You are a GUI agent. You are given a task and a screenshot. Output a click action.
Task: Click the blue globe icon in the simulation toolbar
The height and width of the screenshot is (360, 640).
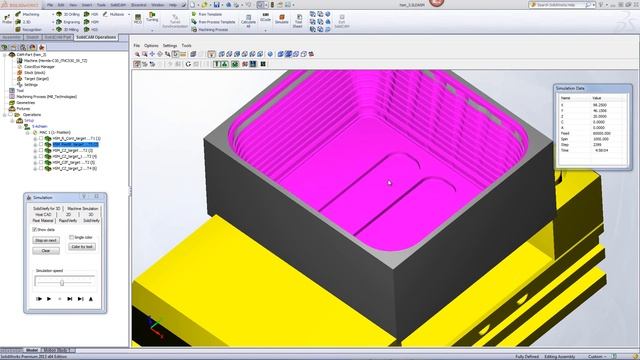pos(270,54)
